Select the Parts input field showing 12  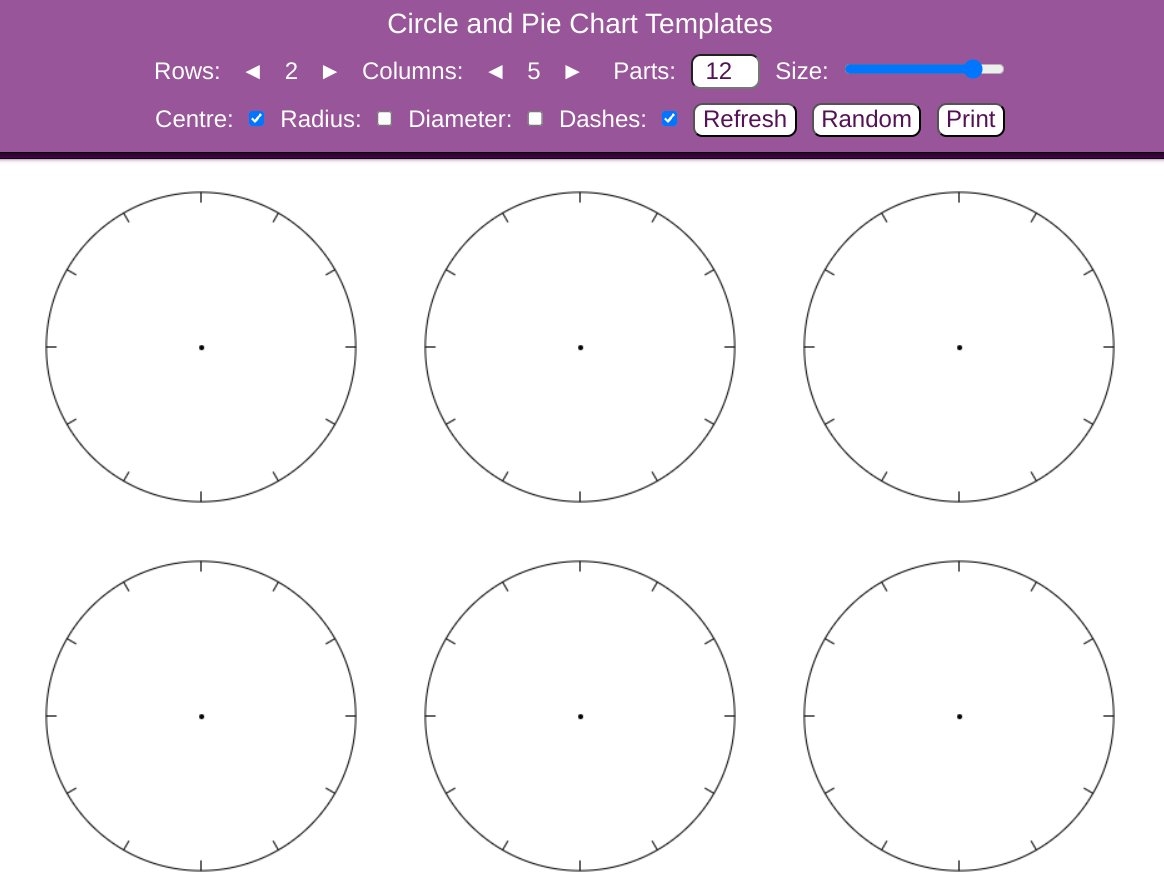(724, 71)
